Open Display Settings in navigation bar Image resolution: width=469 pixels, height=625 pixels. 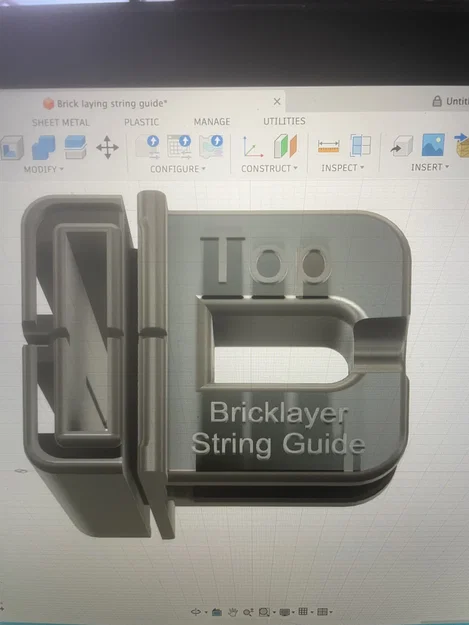click(x=285, y=612)
